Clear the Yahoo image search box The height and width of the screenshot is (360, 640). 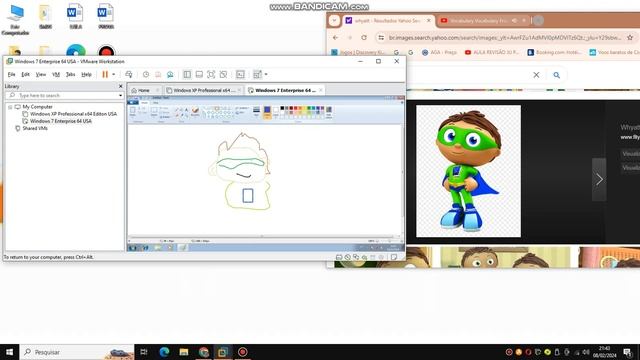(x=536, y=75)
